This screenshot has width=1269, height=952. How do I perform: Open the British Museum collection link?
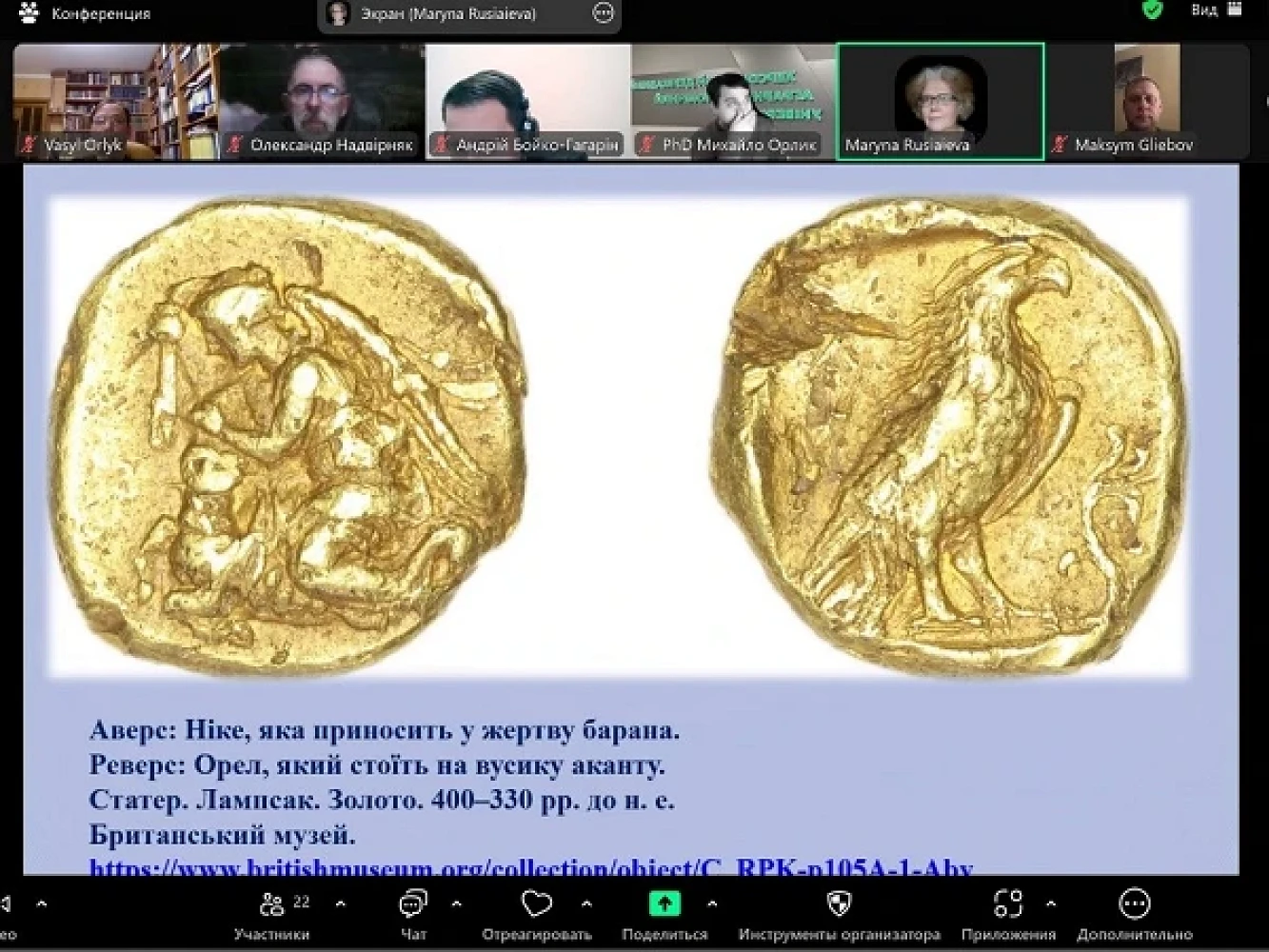click(530, 867)
